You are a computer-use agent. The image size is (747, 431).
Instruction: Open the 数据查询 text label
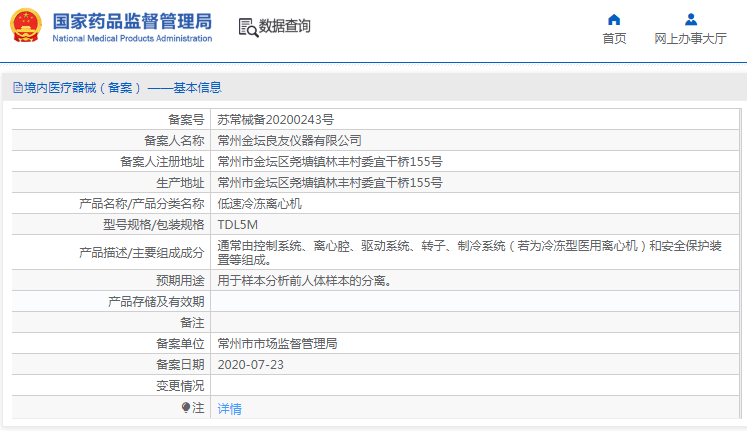(x=285, y=26)
